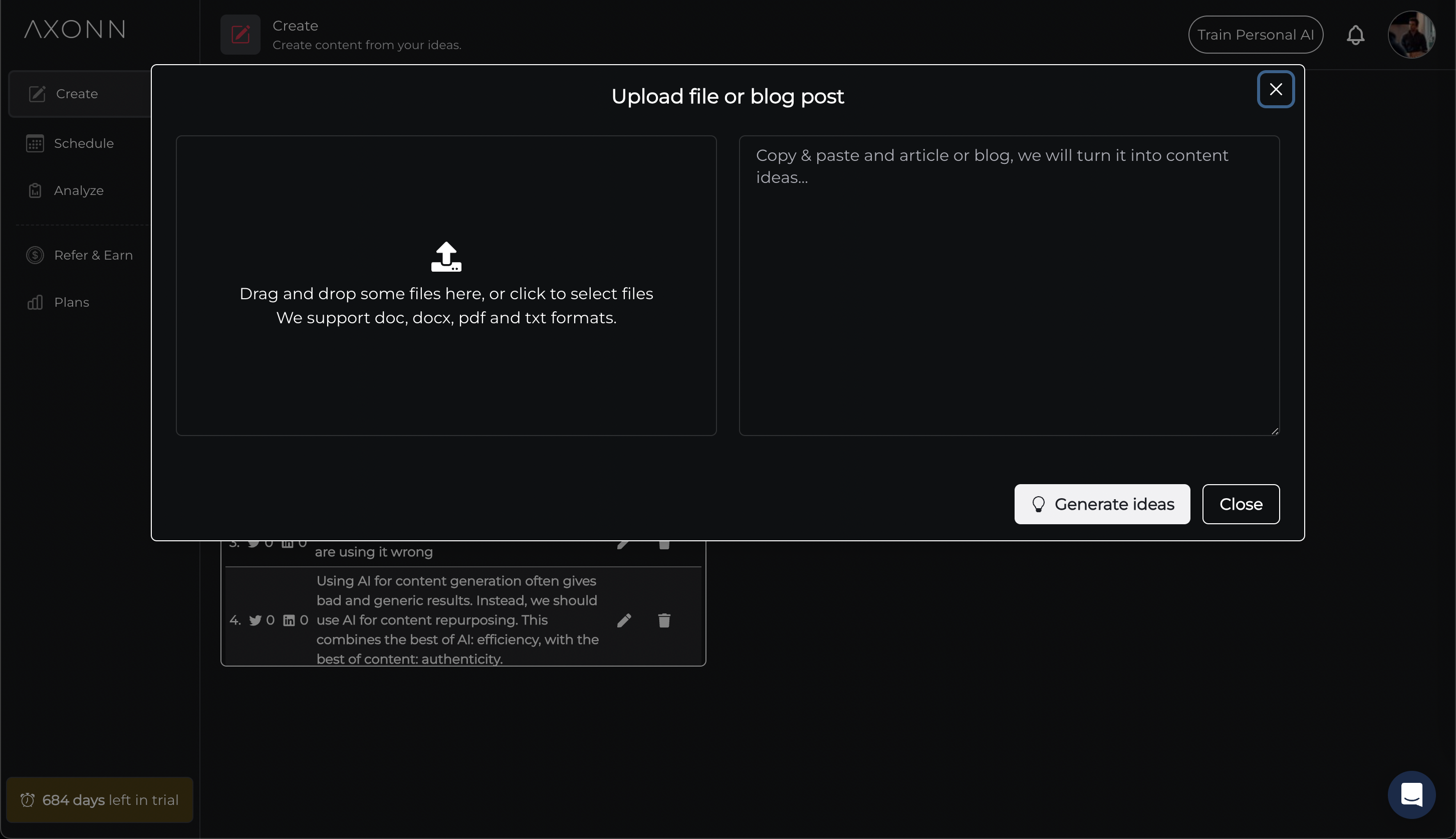Open the Schedule sidebar item
The height and width of the screenshot is (839, 1456).
click(x=83, y=143)
